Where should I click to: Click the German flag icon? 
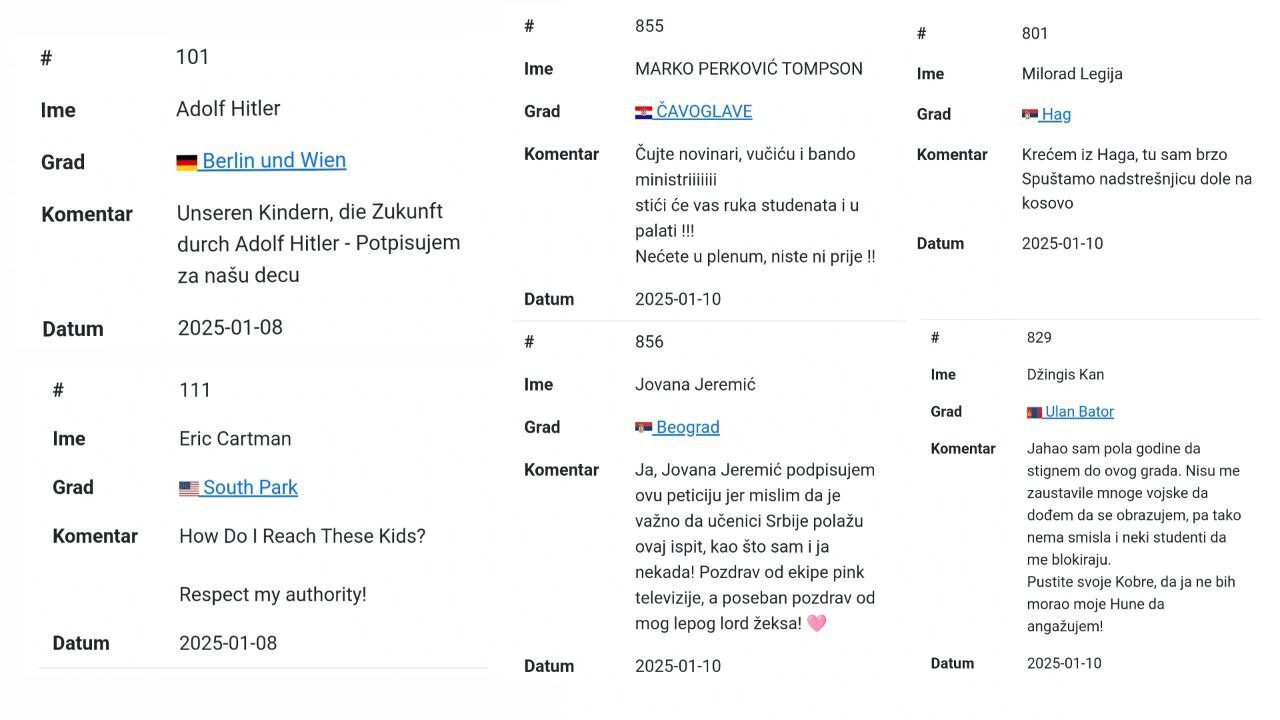[x=187, y=162]
